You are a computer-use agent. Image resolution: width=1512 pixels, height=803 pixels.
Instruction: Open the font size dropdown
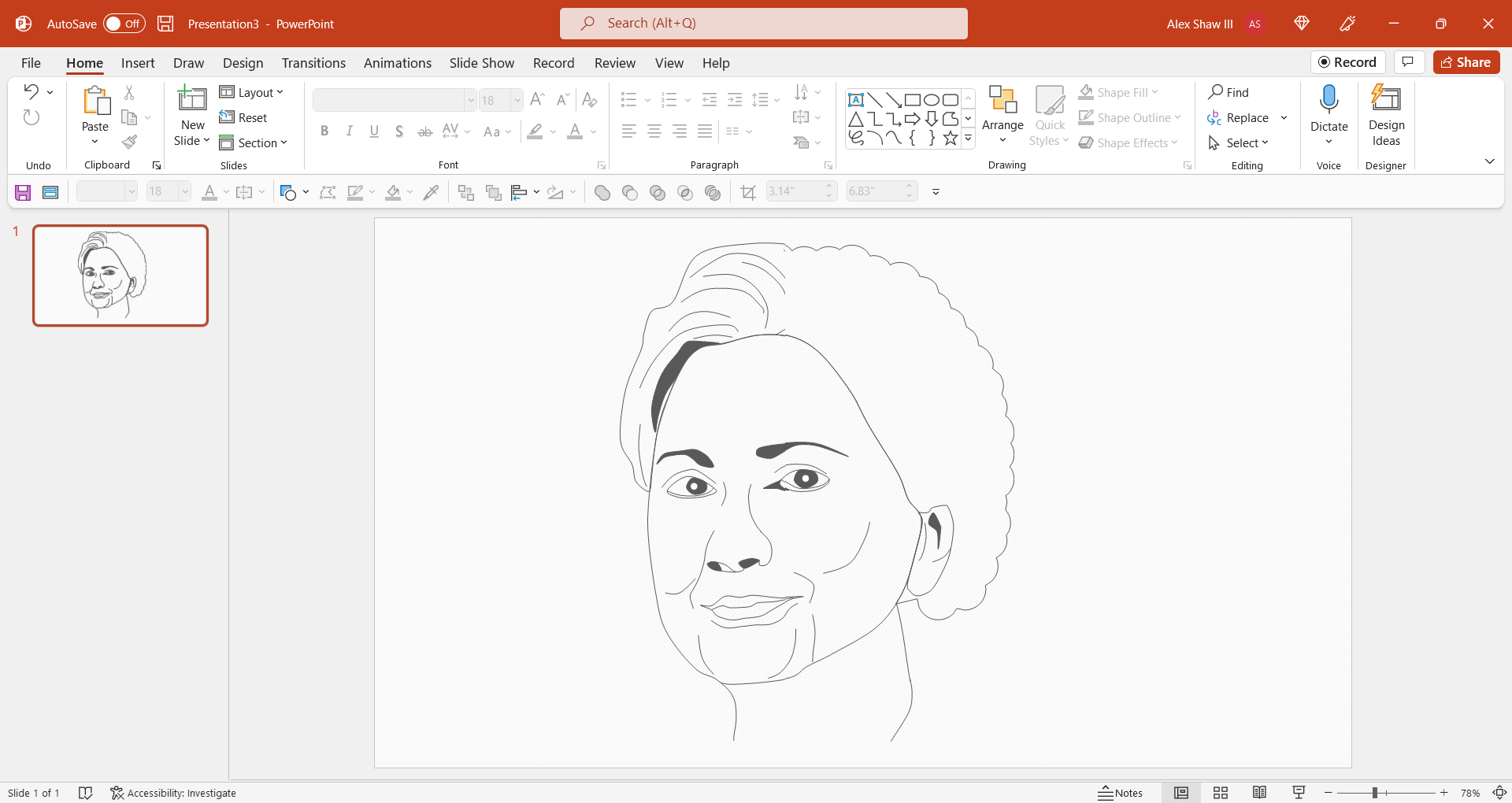click(516, 100)
